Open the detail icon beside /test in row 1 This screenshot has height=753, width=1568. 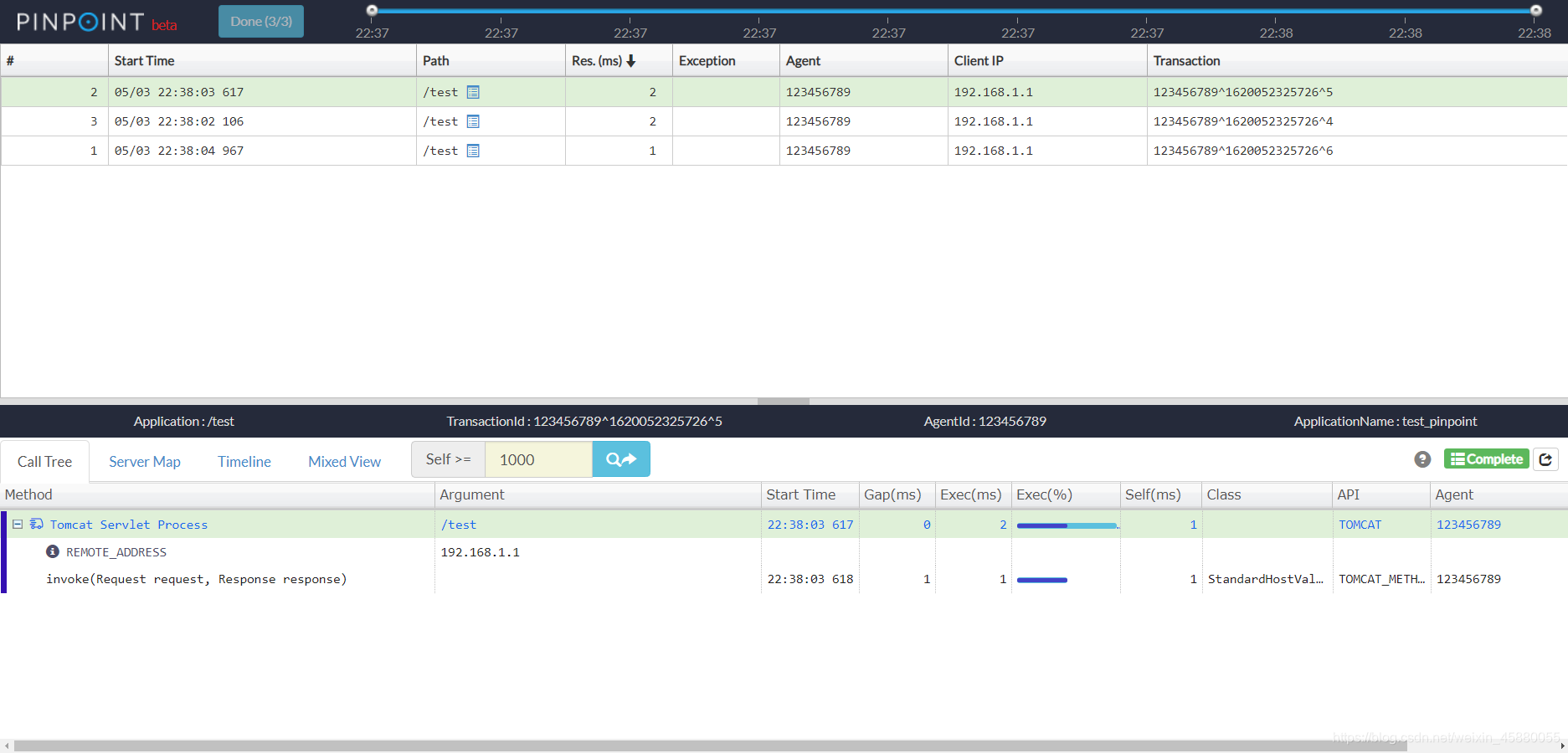(x=473, y=151)
